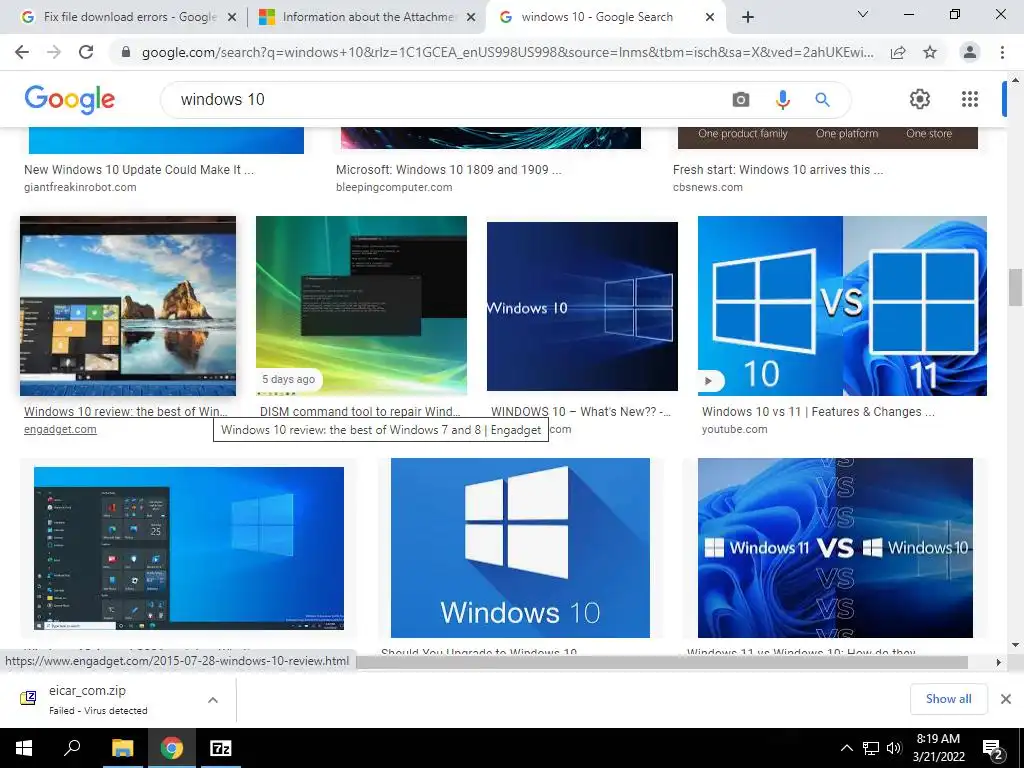This screenshot has width=1024, height=768.
Task: Open New Windows 10 Update Could Make It link
Action: (139, 170)
